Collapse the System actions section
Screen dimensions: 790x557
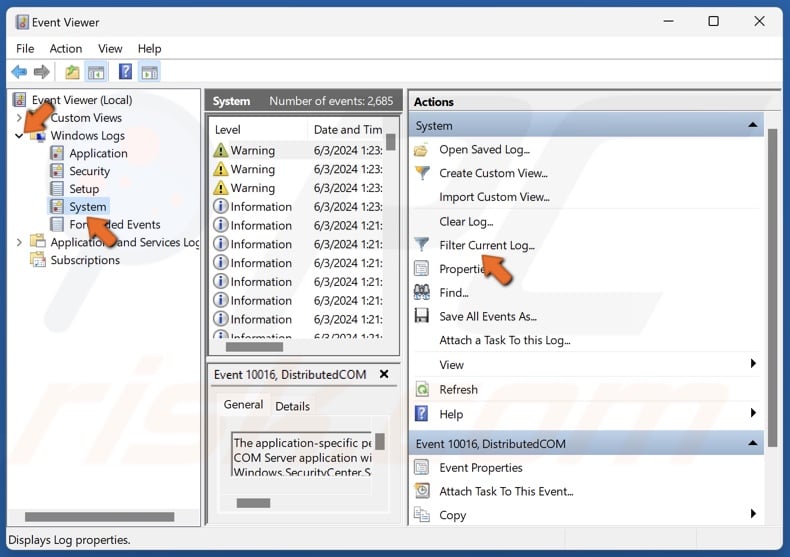point(752,125)
